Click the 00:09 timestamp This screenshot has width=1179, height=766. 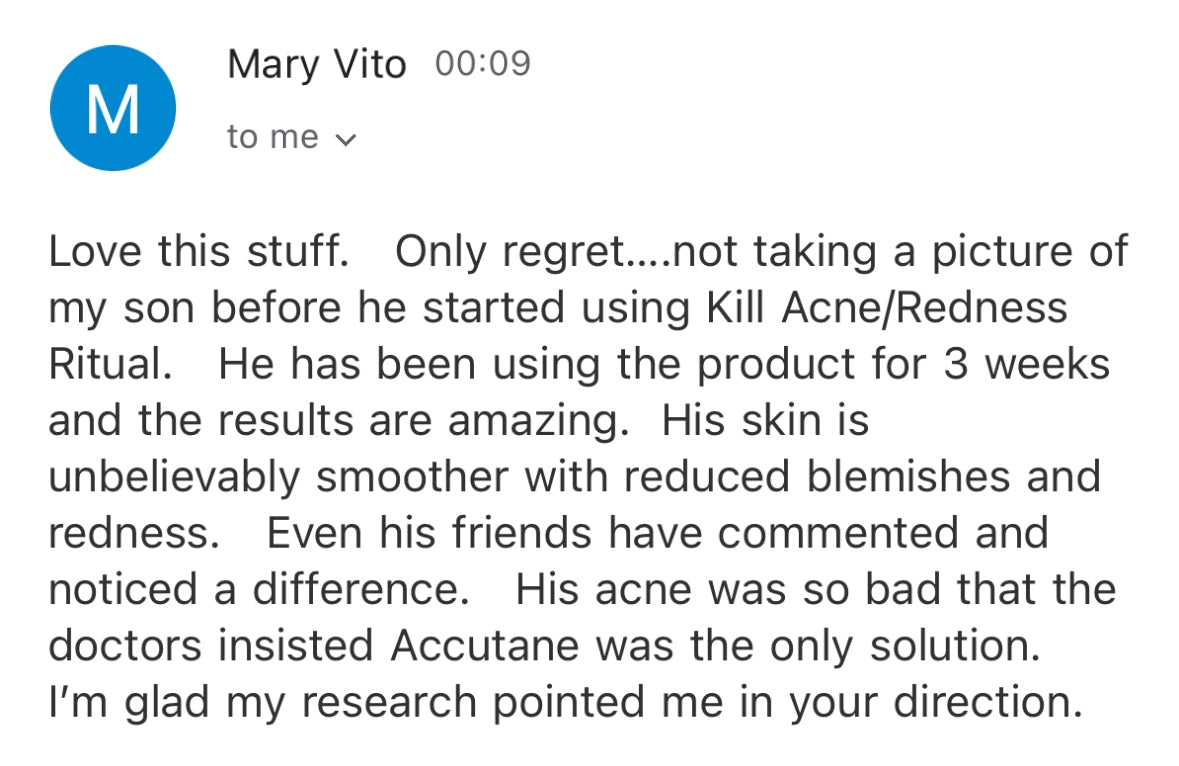483,63
